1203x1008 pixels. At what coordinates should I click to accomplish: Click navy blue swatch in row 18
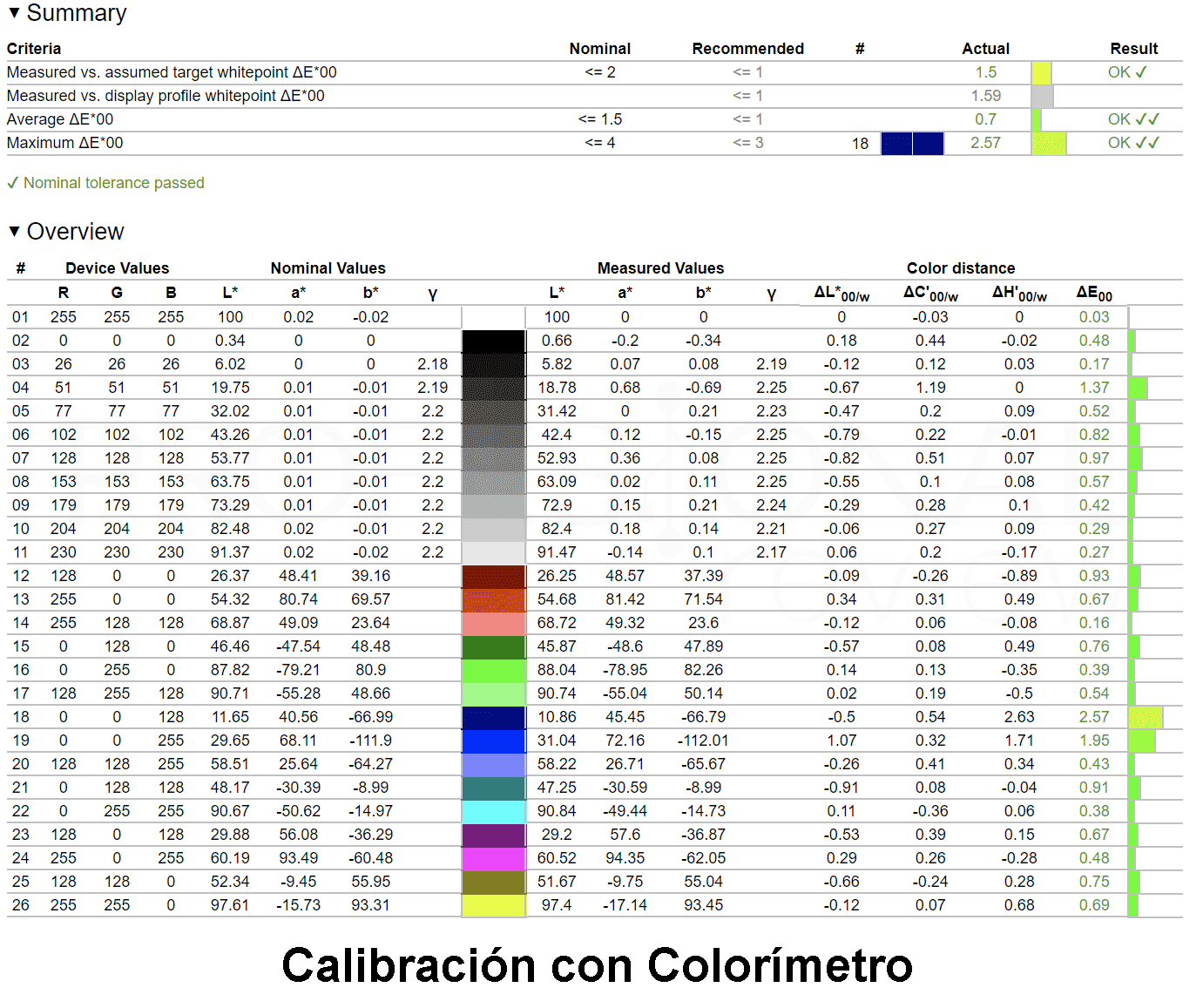click(493, 717)
